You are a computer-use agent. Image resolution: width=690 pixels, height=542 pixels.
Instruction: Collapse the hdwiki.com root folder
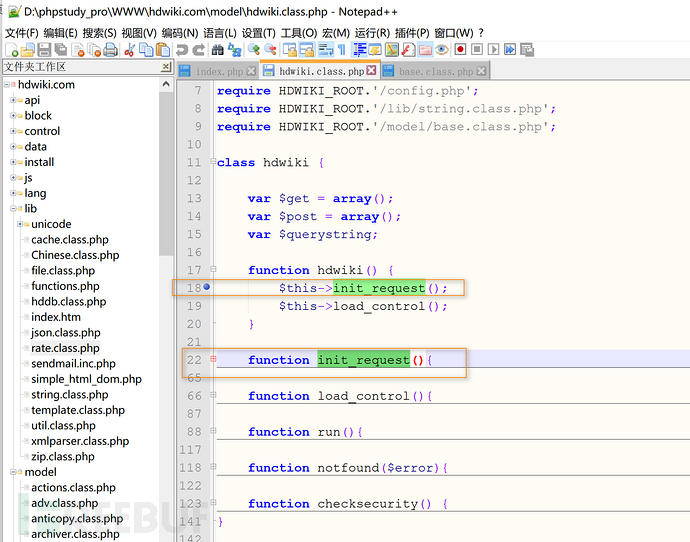tap(7, 84)
